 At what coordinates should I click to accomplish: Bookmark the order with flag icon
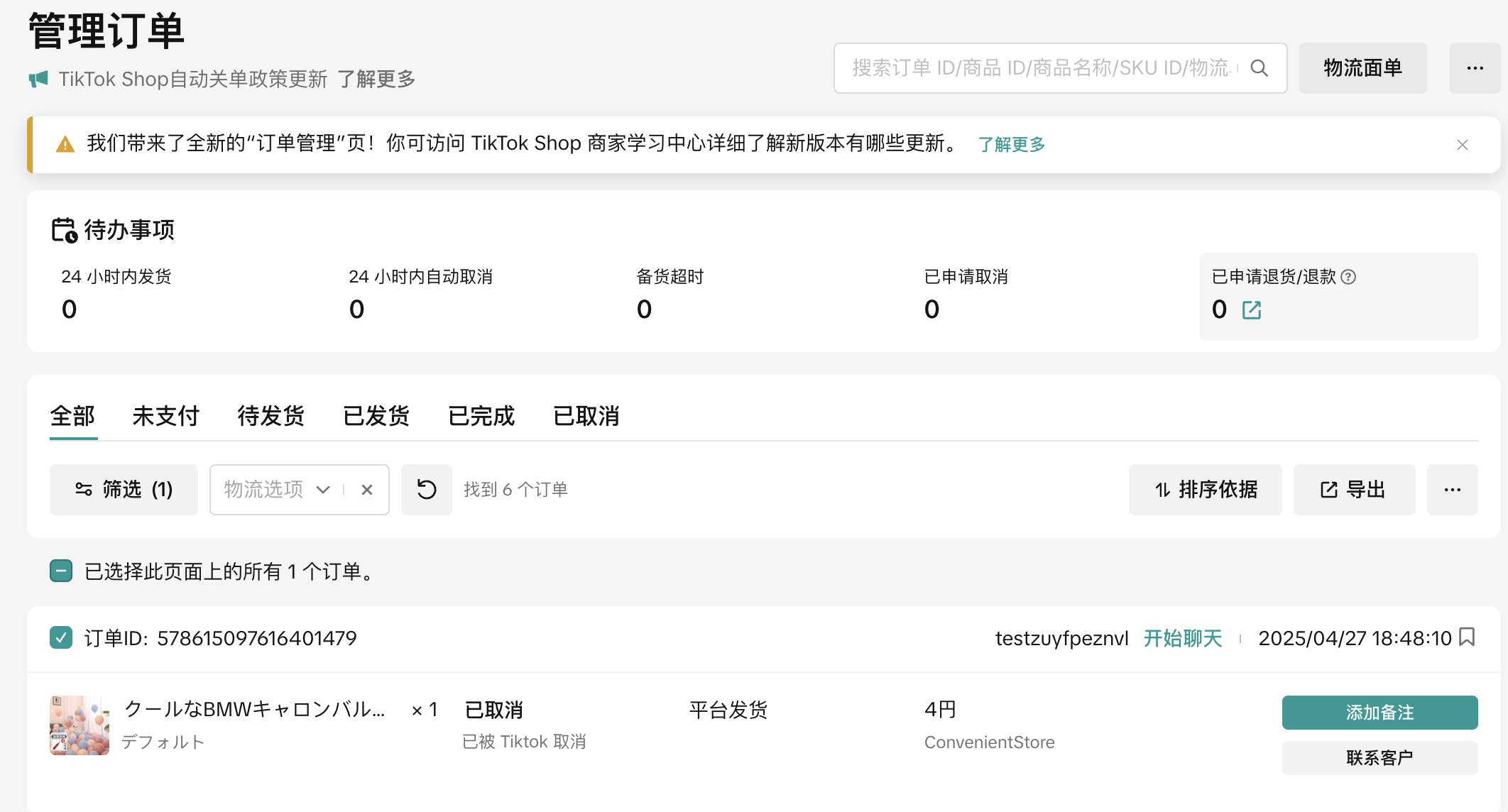(x=1467, y=637)
